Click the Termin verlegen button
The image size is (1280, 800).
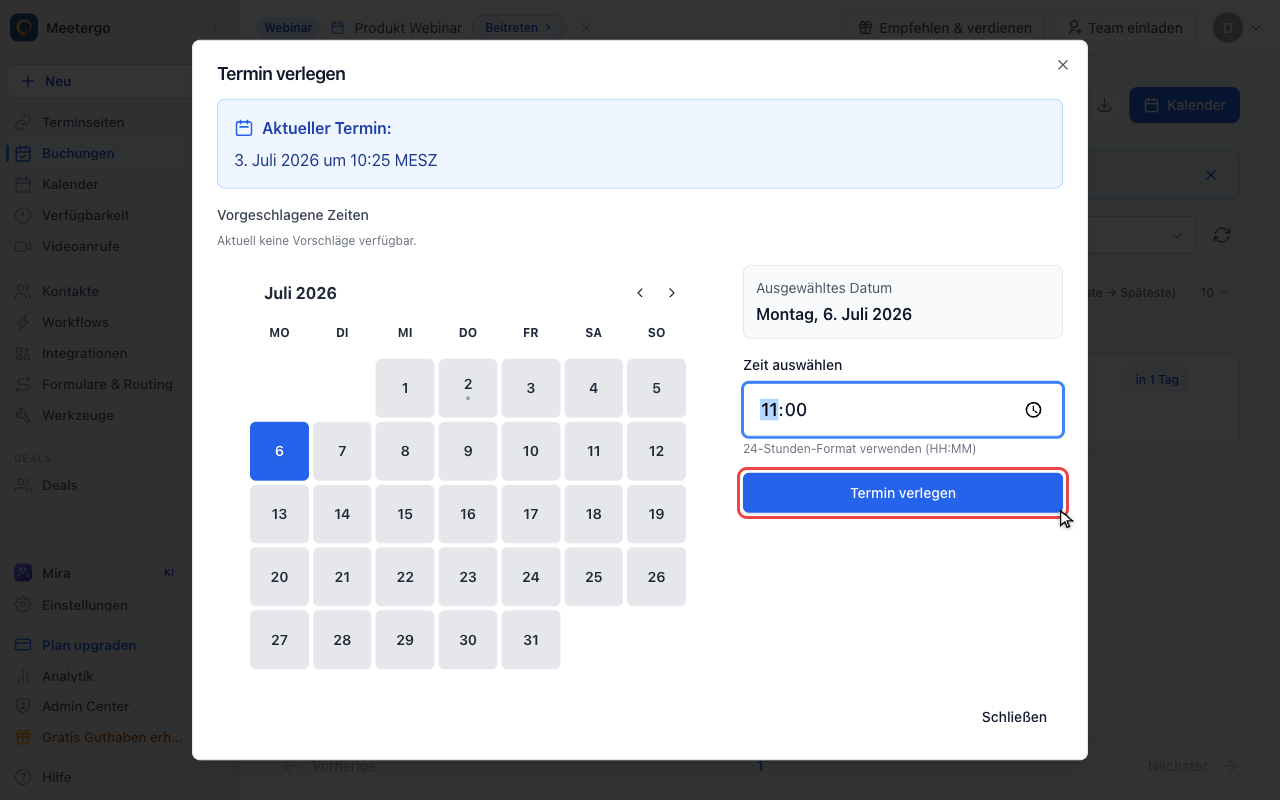tap(903, 493)
